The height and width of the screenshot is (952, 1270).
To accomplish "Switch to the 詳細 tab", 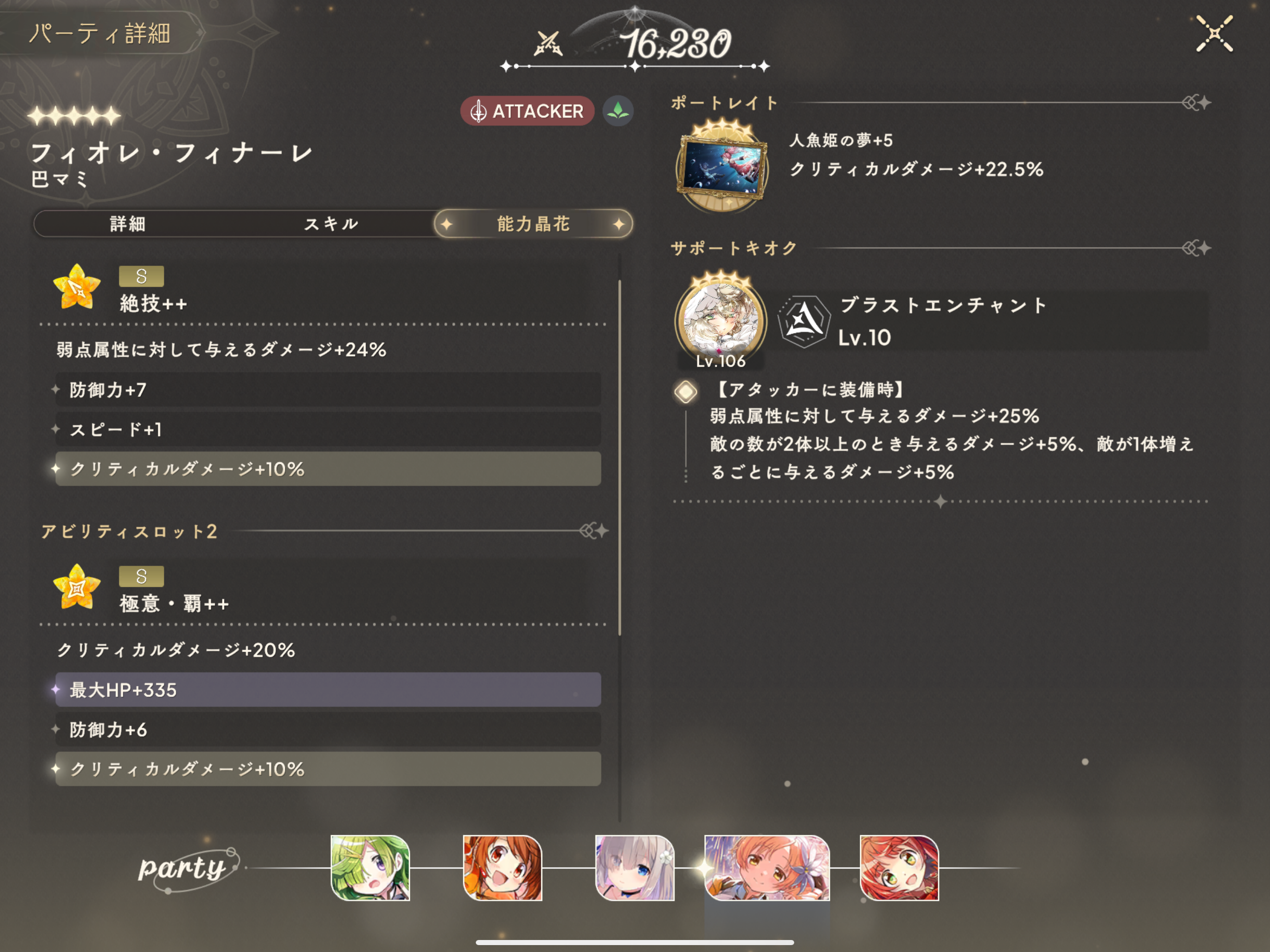I will point(128,224).
